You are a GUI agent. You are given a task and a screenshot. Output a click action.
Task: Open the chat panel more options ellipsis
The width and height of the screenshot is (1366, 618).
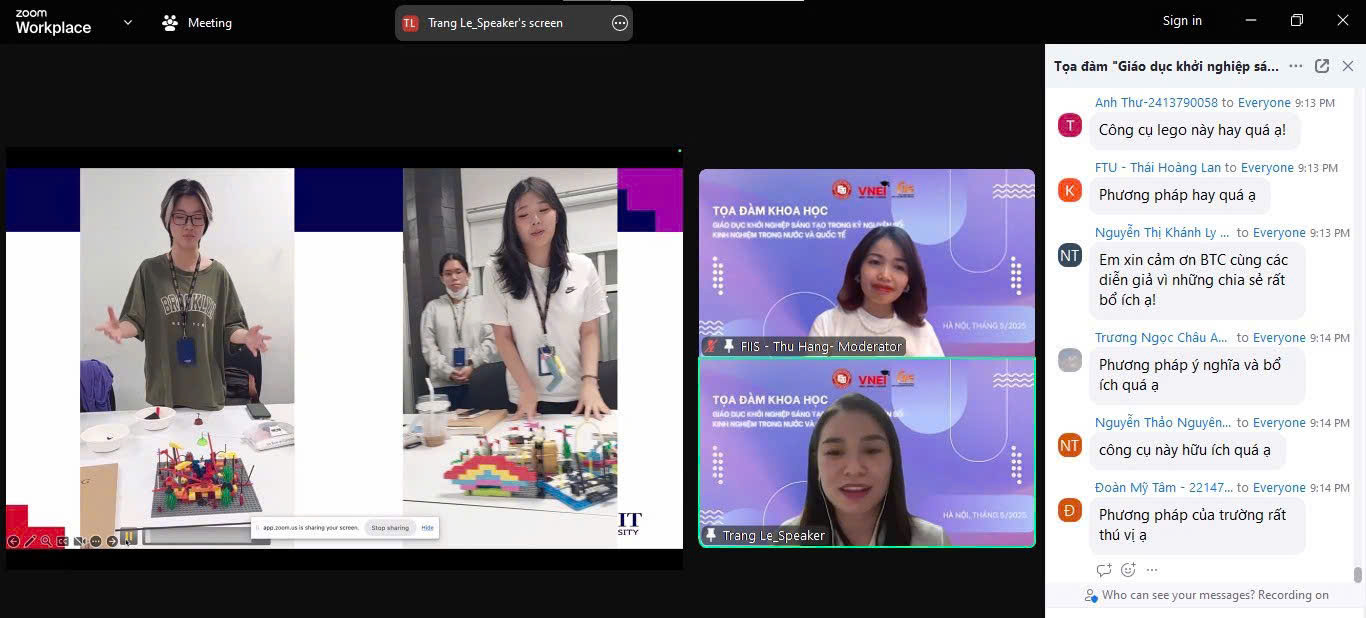pos(1296,66)
